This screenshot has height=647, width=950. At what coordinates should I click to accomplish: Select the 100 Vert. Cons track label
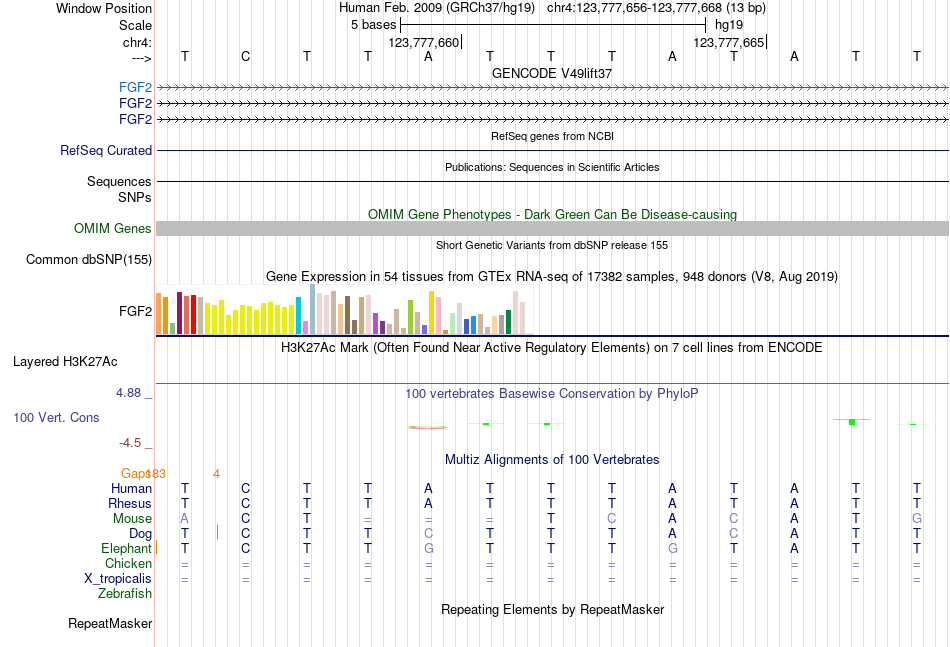click(x=56, y=417)
